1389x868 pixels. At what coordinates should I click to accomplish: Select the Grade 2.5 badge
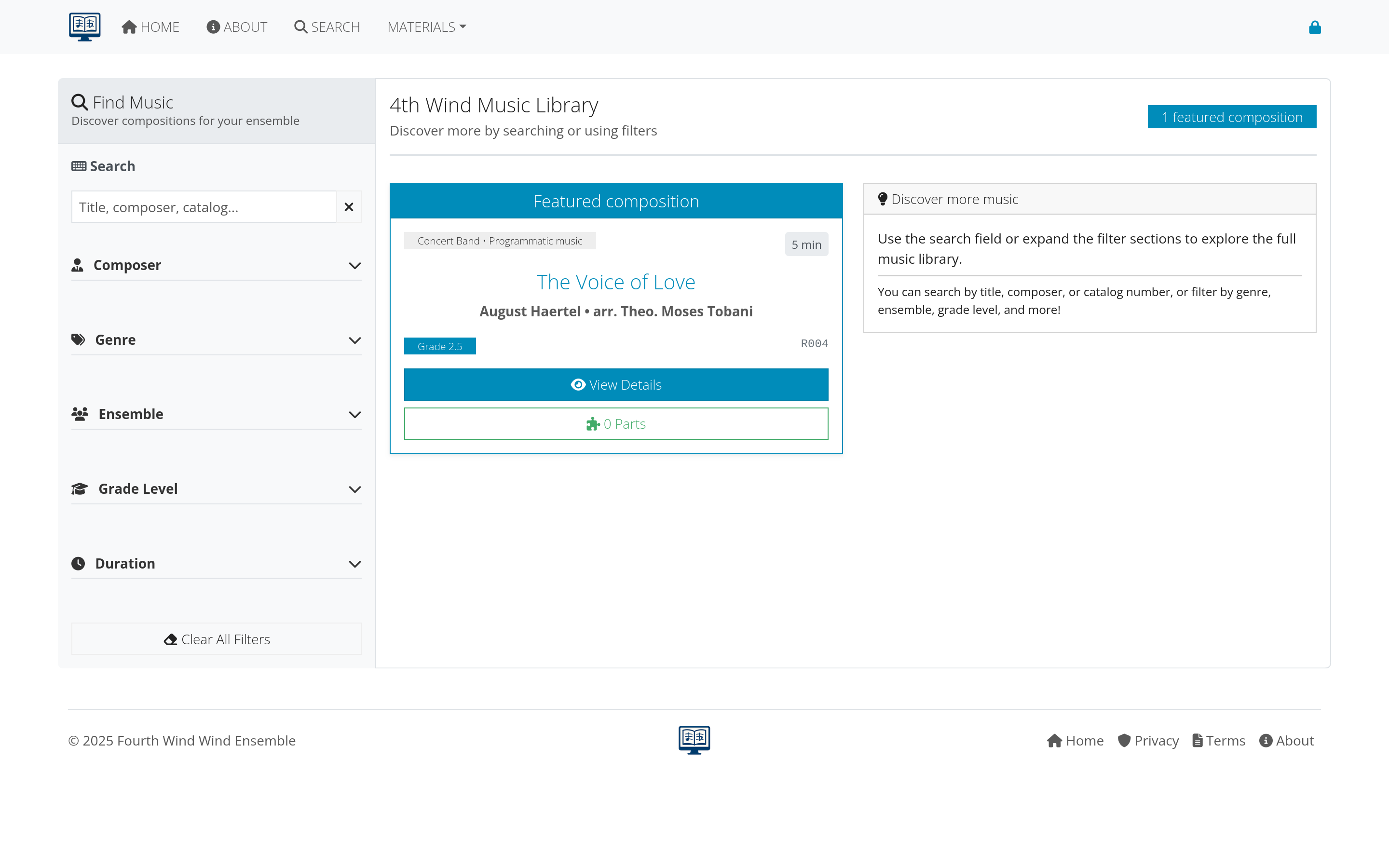(440, 346)
